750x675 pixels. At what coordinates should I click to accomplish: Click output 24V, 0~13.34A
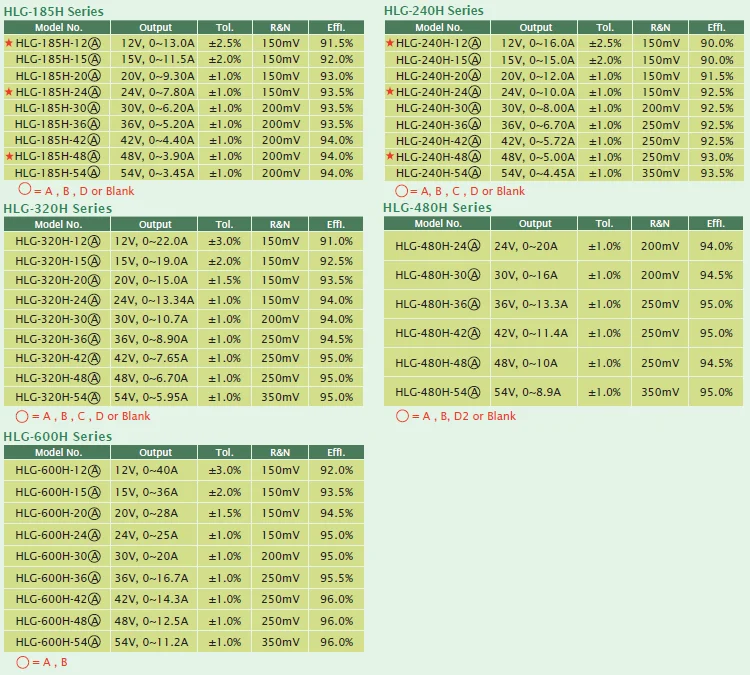(x=154, y=300)
